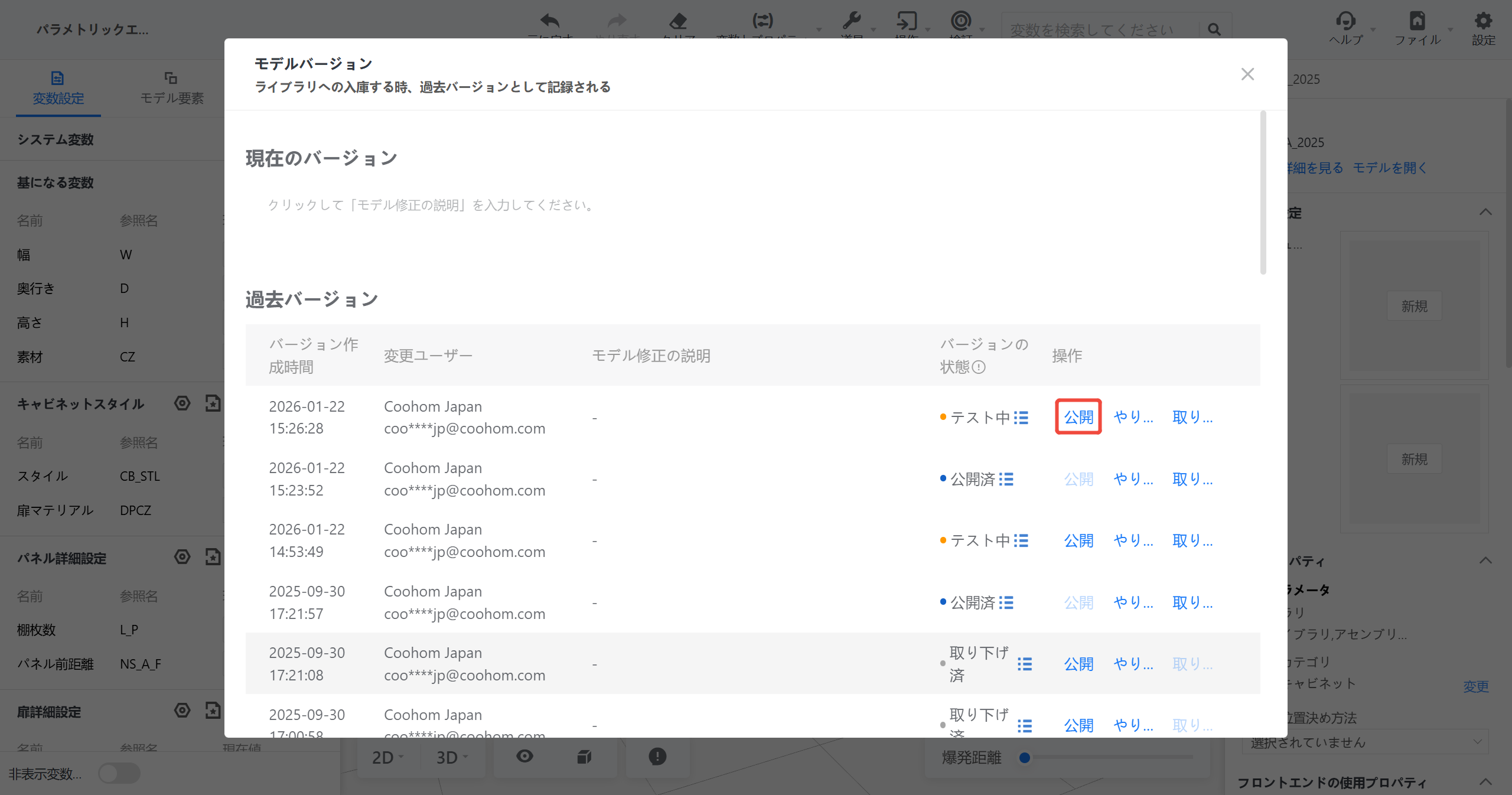Click the info icon next to バージョンの状態
This screenshot has width=1512, height=795.
click(x=979, y=367)
